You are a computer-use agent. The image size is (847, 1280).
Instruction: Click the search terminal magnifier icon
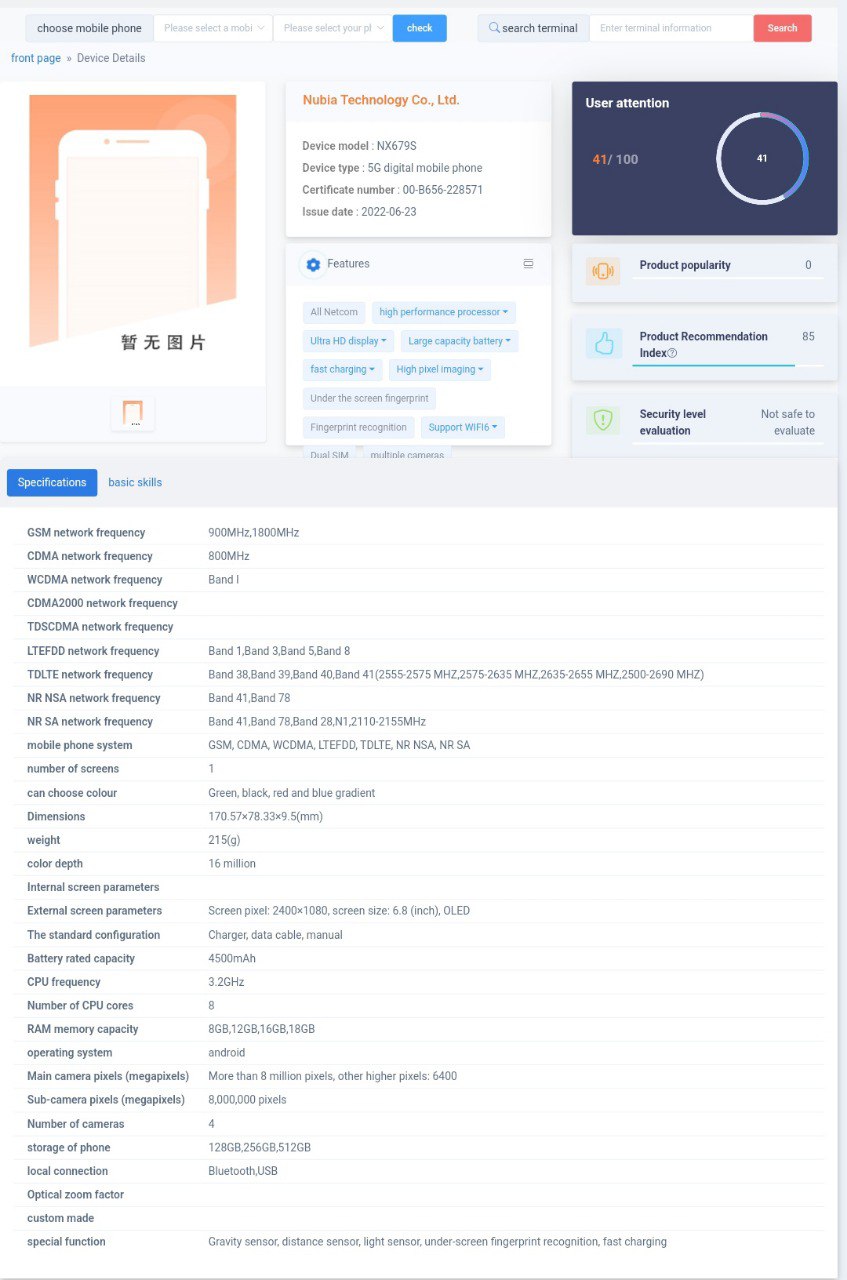494,28
